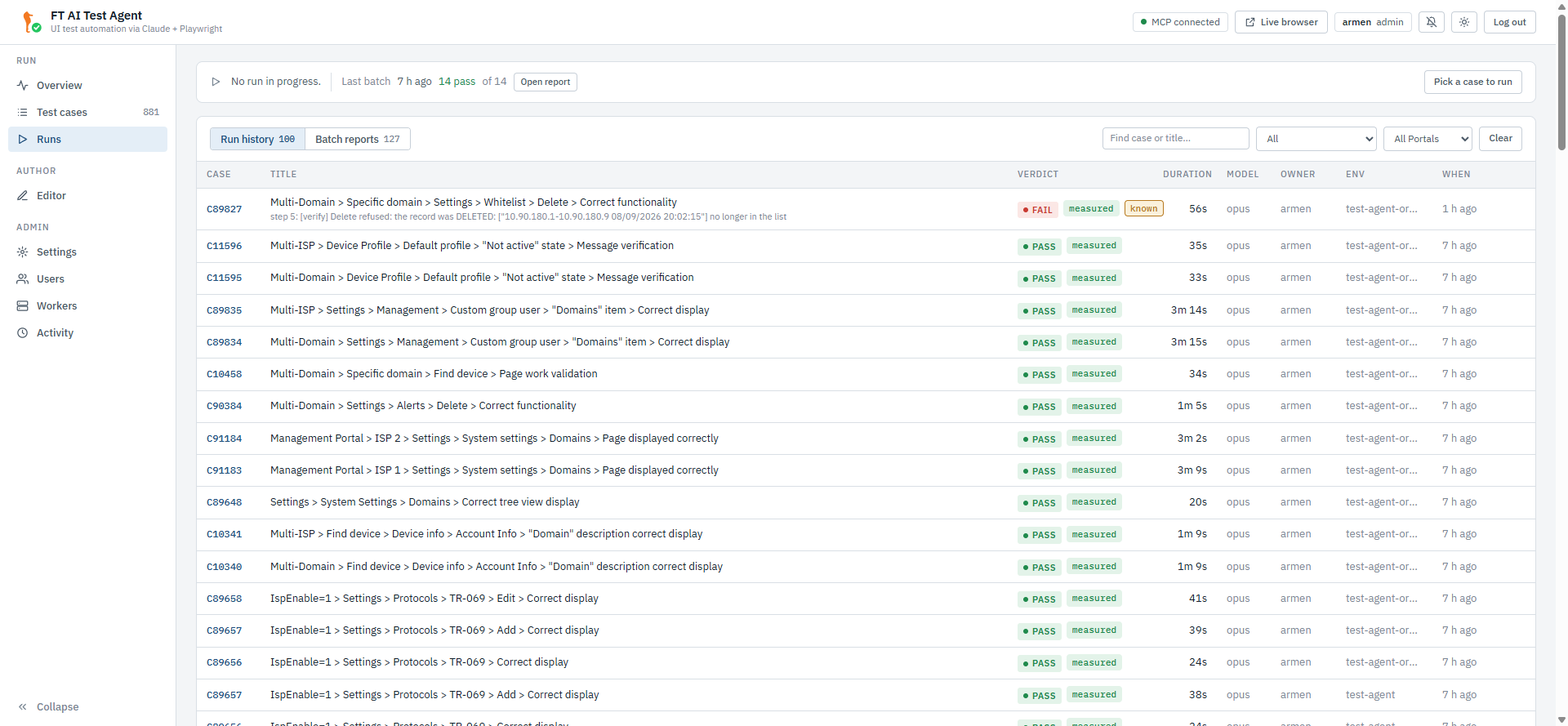Open Workers in the sidebar
Screen dimensions: 1568x726
coord(88,306)
